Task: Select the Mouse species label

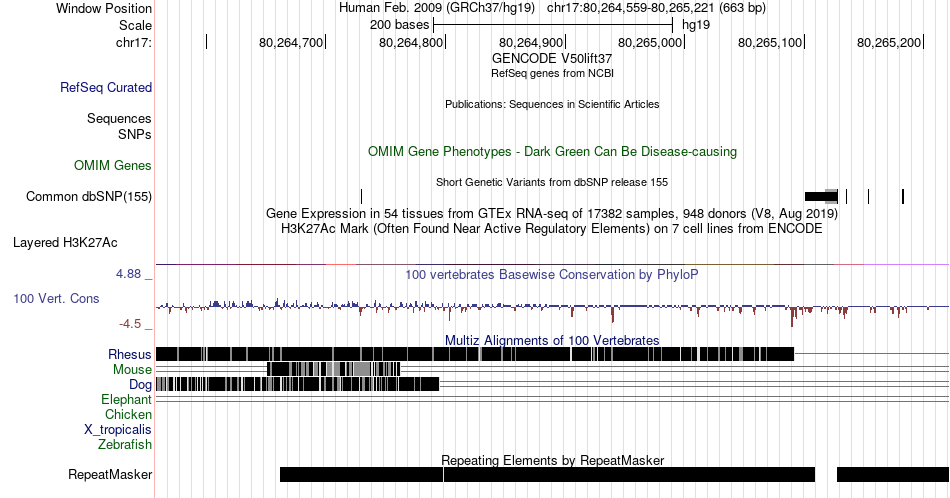Action: (132, 369)
